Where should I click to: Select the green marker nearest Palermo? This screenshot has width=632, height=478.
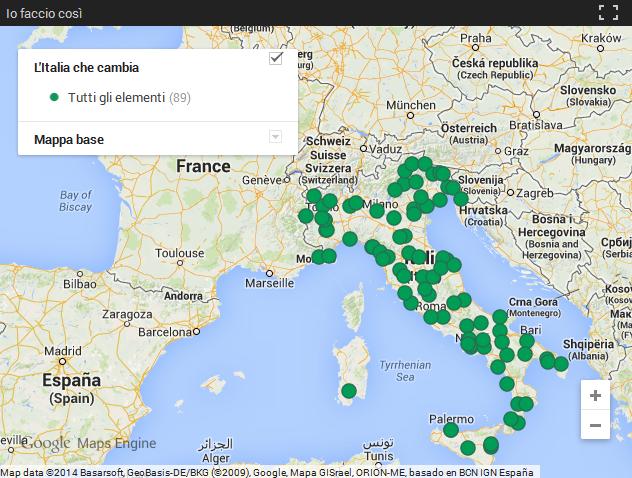pyautogui.click(x=451, y=430)
